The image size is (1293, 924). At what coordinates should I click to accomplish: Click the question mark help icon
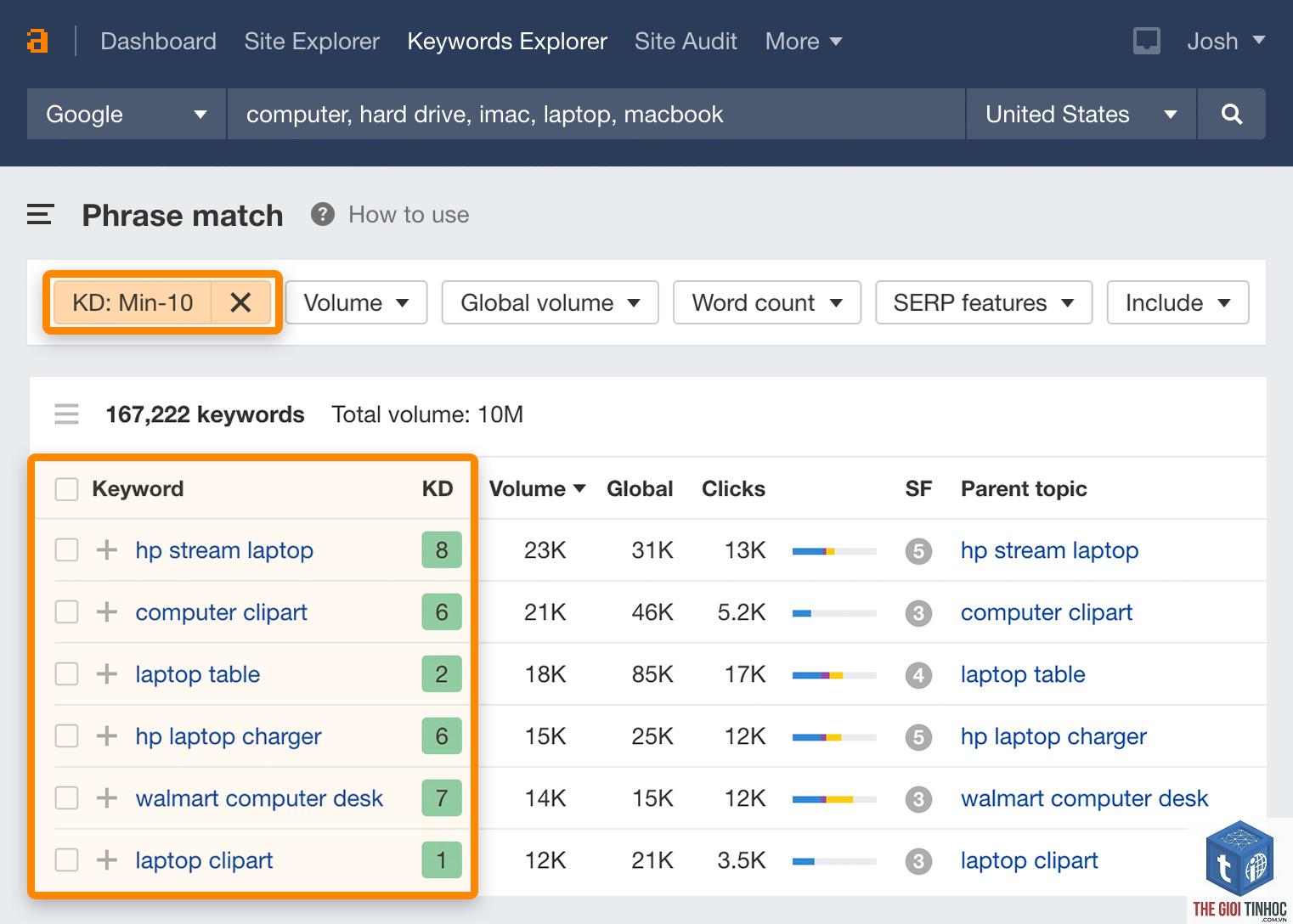[323, 214]
